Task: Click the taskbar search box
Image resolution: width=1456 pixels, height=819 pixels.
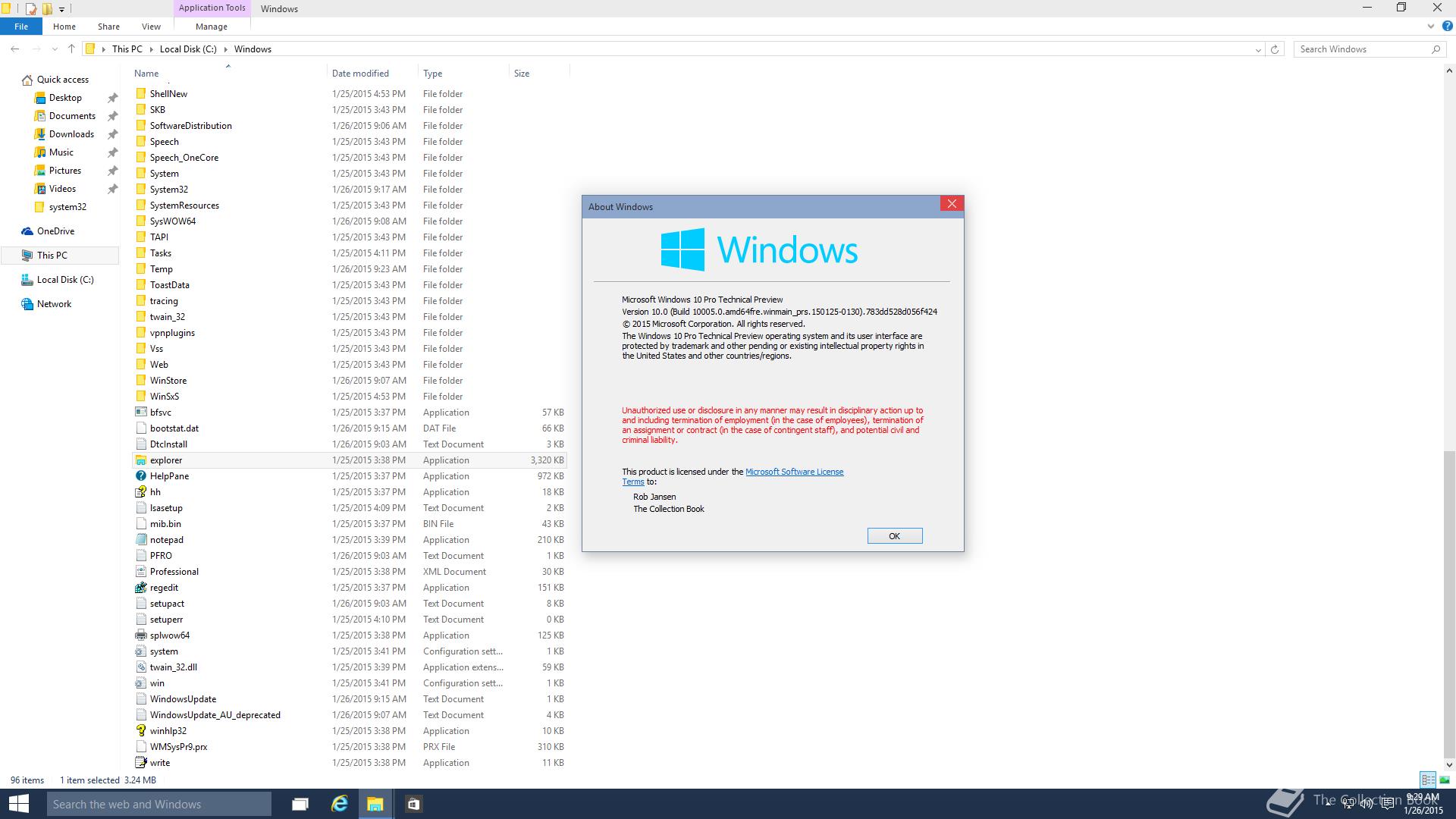Action: 159,804
